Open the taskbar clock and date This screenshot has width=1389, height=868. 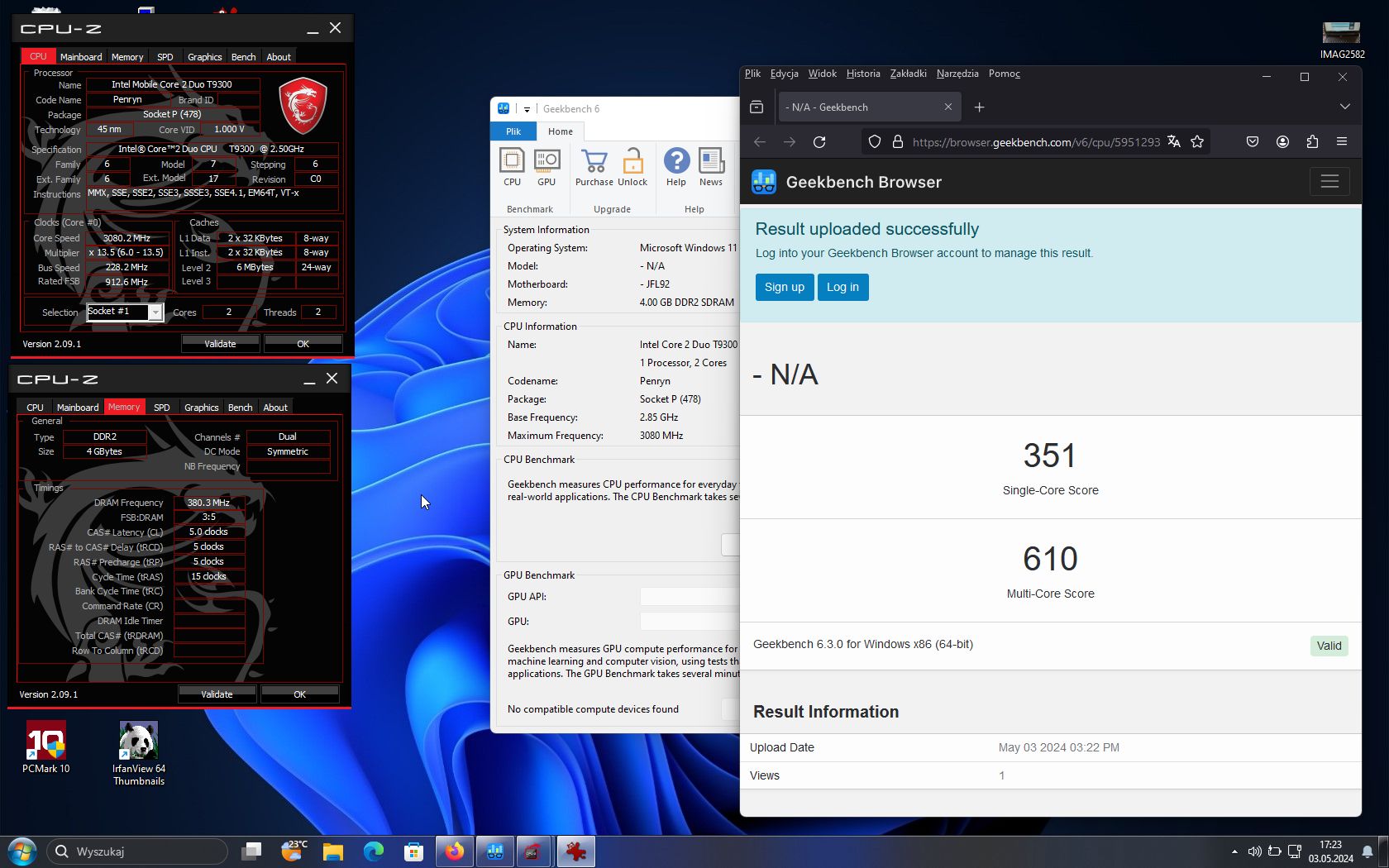(x=1330, y=851)
